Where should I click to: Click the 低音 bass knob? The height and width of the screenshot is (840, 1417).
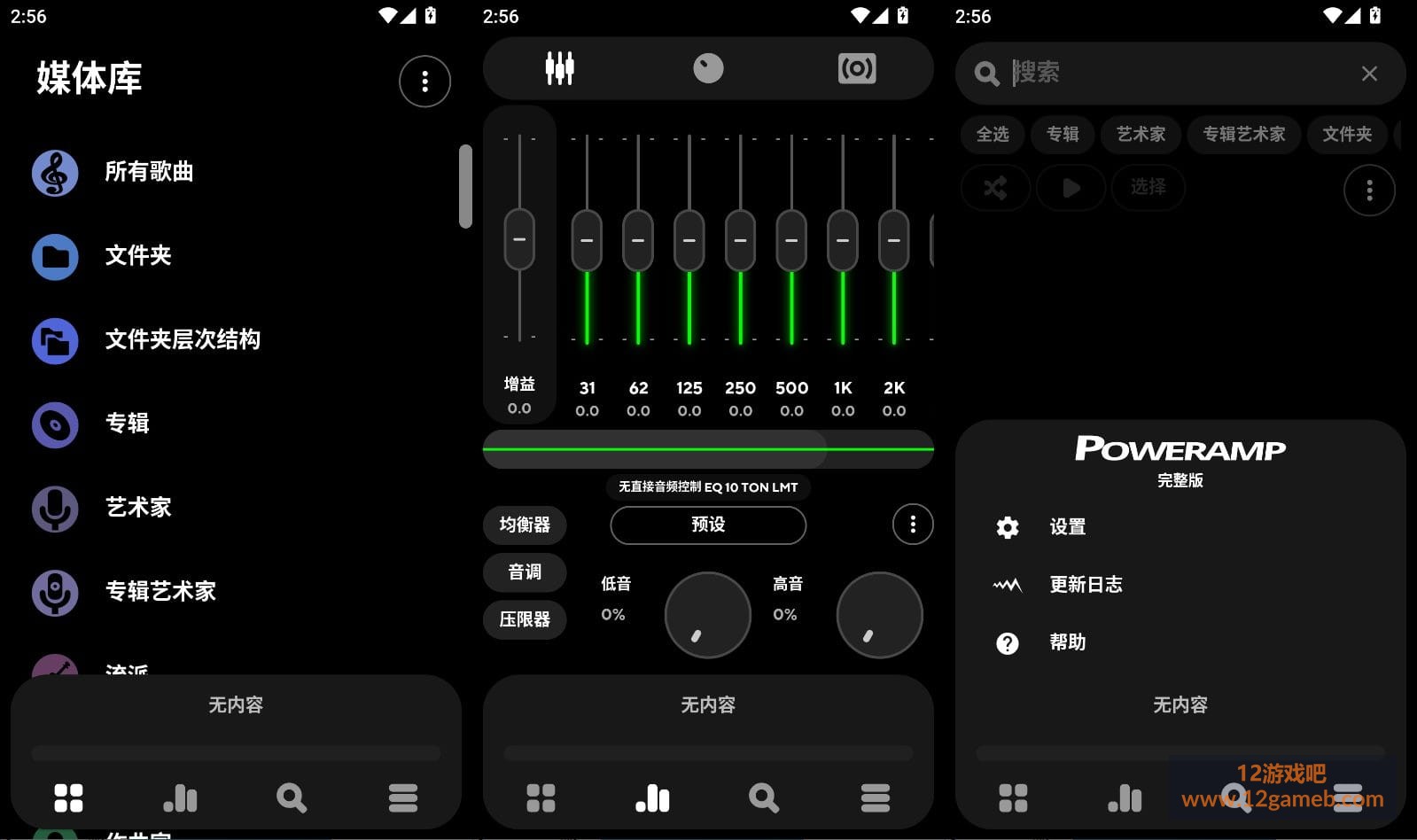[x=708, y=615]
